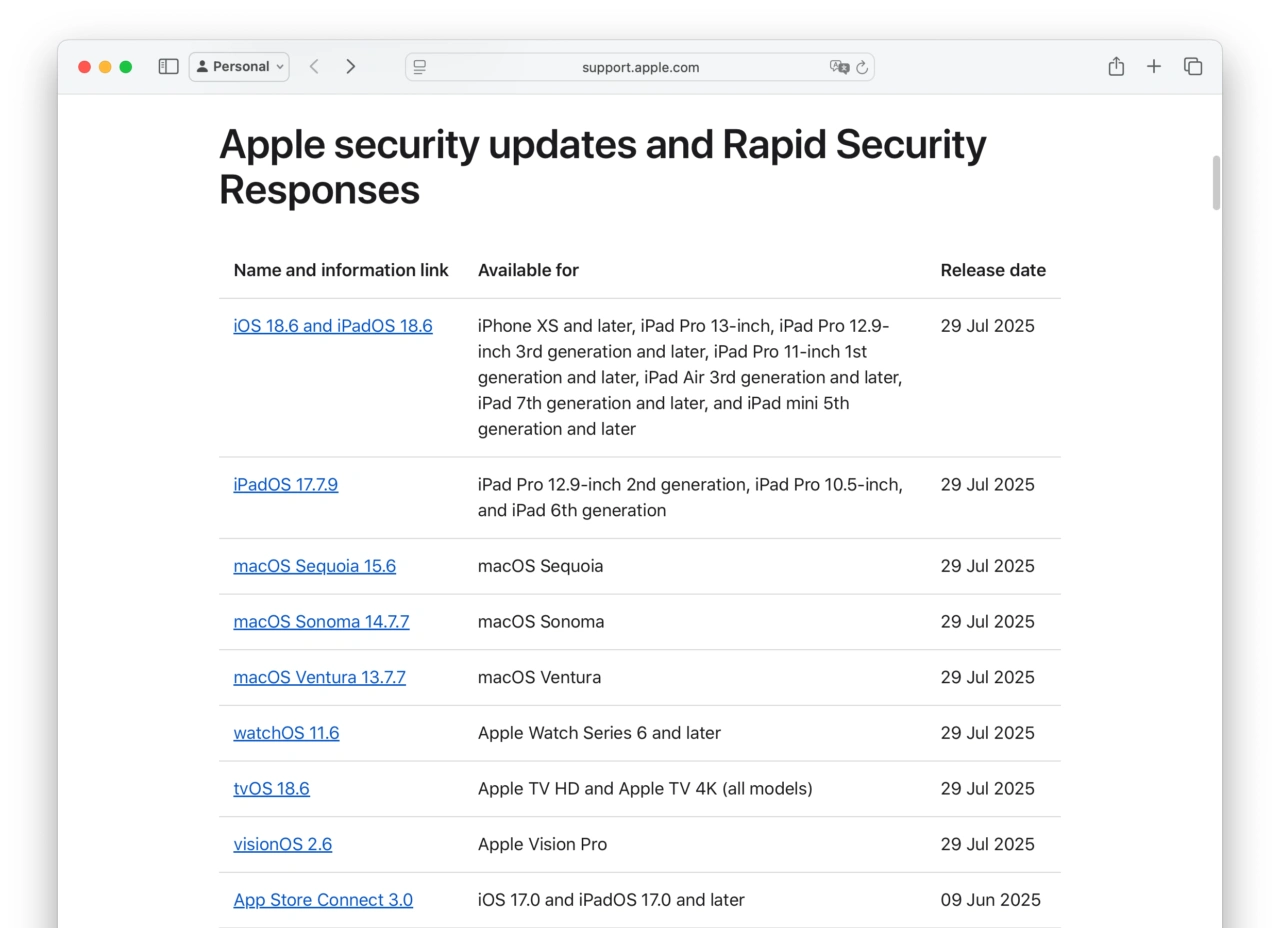Viewport: 1280px width, 928px height.
Task: Click the translate page icon
Action: click(838, 67)
